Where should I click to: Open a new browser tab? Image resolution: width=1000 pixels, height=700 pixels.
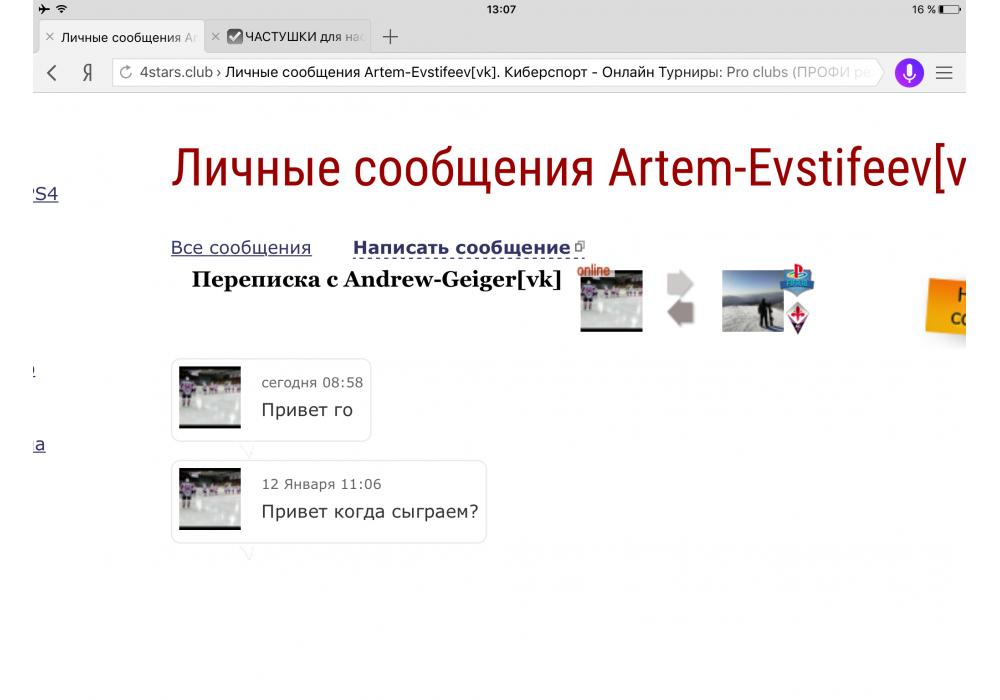tap(390, 37)
